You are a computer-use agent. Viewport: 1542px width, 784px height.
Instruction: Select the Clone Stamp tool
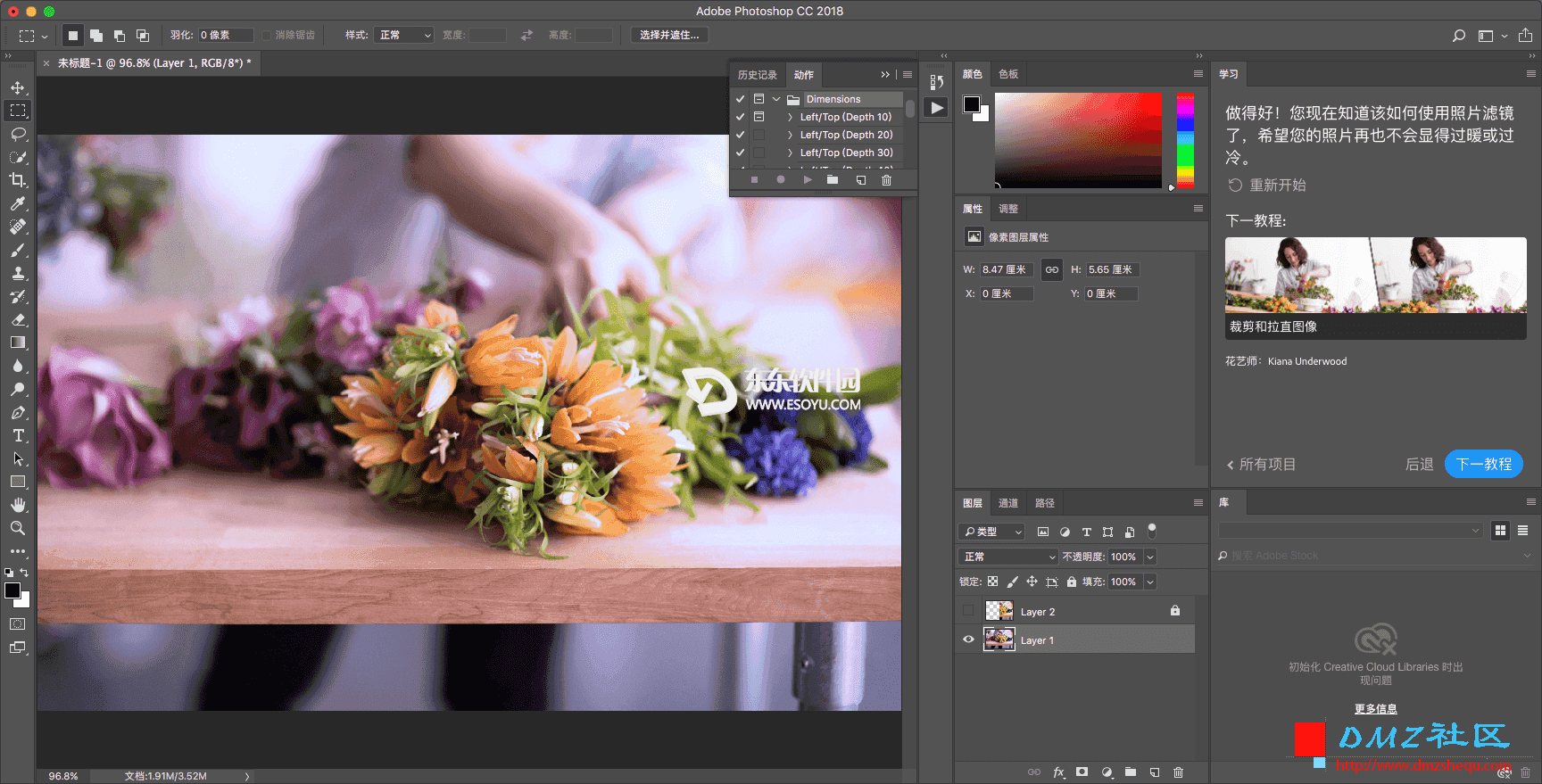click(18, 273)
